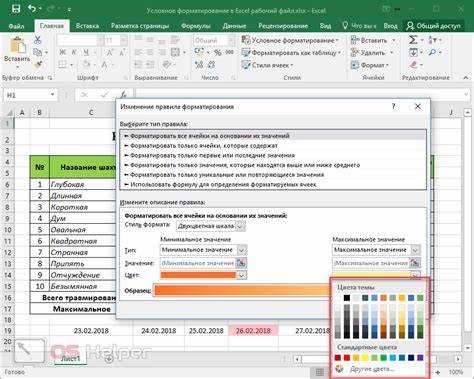Open the Стили ячеек dropdown
The height and width of the screenshot is (379, 474).
[267, 65]
